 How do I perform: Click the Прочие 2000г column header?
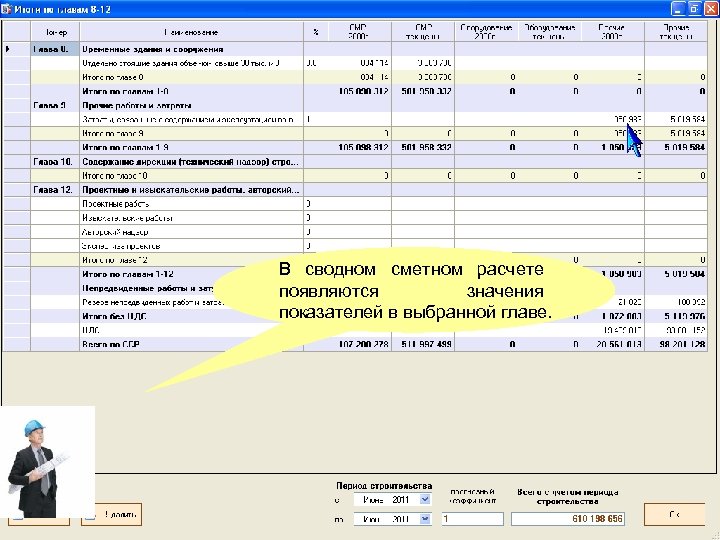(x=613, y=32)
